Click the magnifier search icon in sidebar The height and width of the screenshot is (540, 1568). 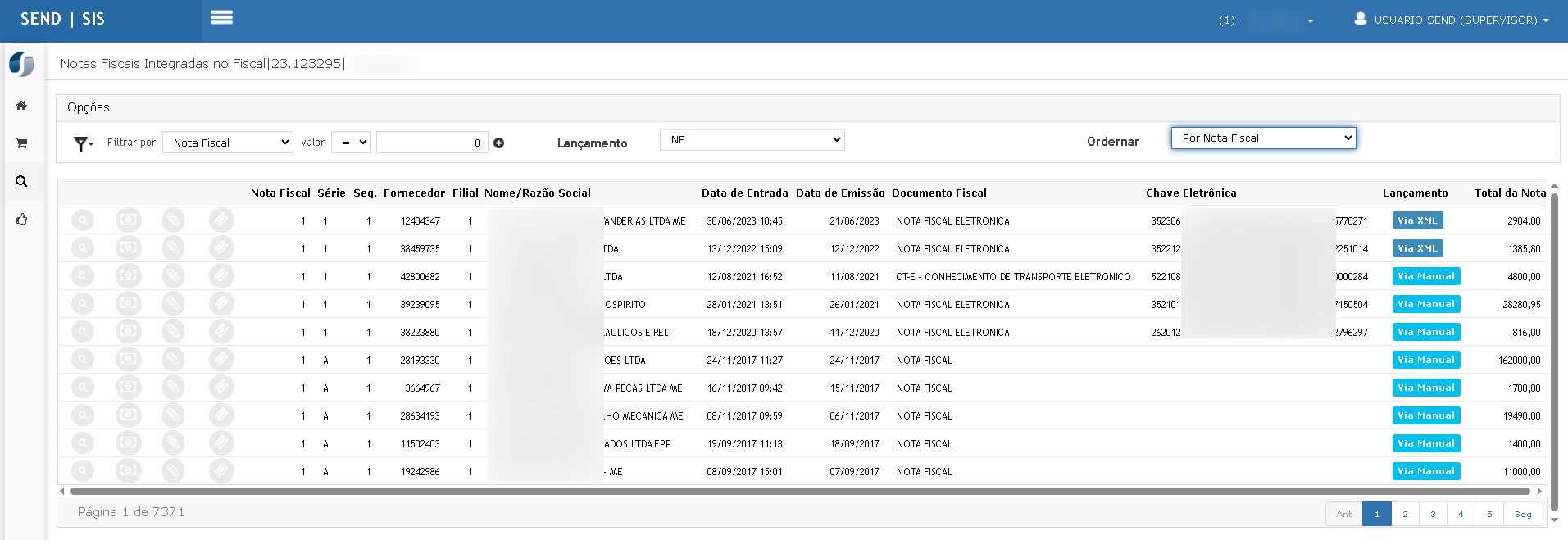point(21,181)
